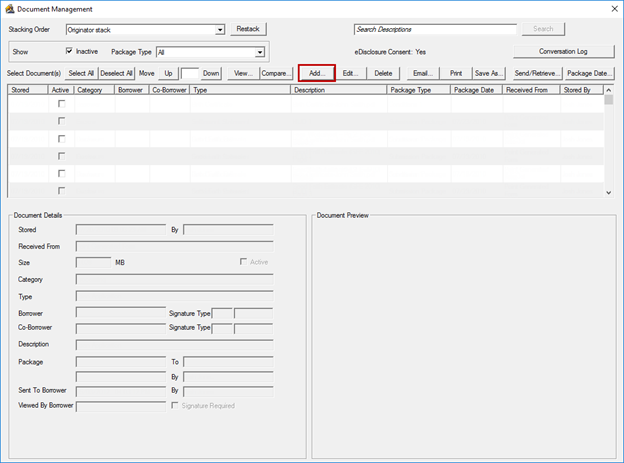Click the Package Date... button
Image resolution: width=624 pixels, height=463 pixels.
point(589,73)
